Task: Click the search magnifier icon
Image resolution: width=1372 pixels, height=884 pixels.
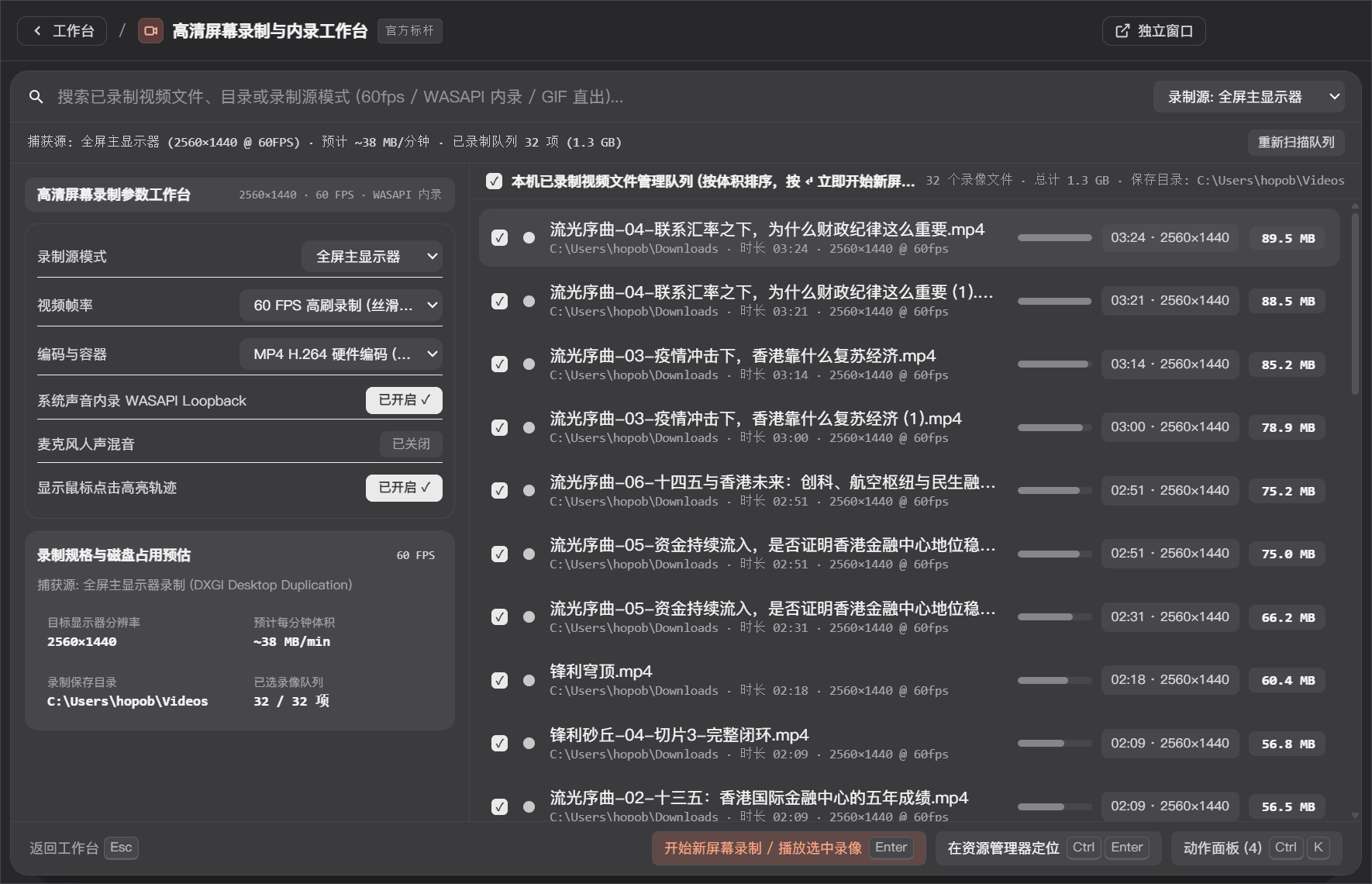Action: pyautogui.click(x=36, y=97)
